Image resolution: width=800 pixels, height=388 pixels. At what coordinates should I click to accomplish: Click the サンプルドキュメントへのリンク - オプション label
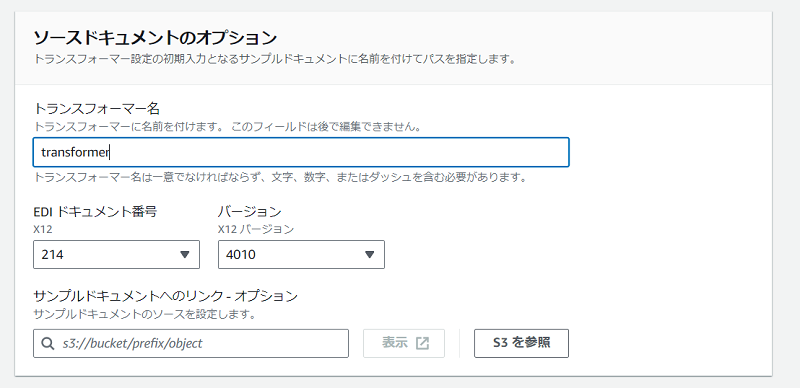coord(165,296)
